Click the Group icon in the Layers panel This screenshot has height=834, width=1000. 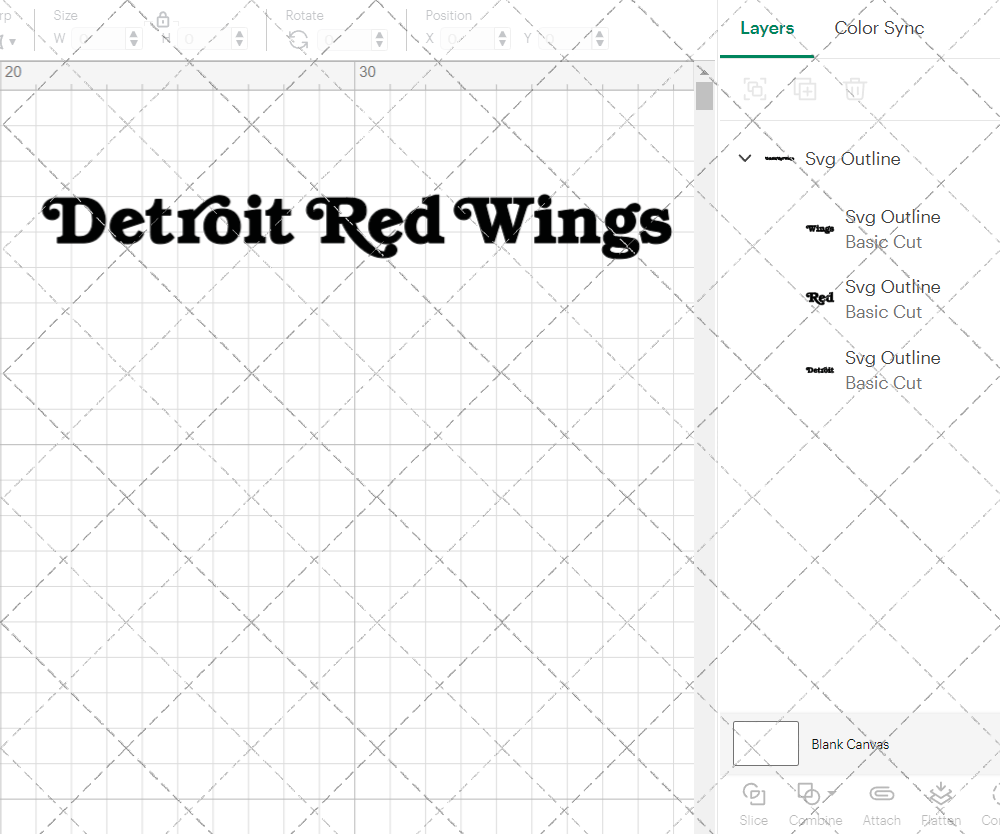[x=755, y=89]
